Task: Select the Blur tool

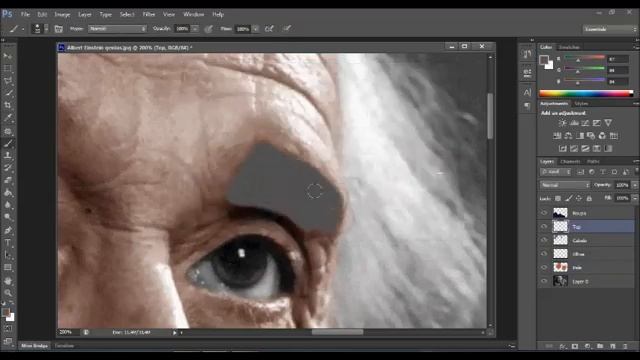Action: tap(8, 205)
